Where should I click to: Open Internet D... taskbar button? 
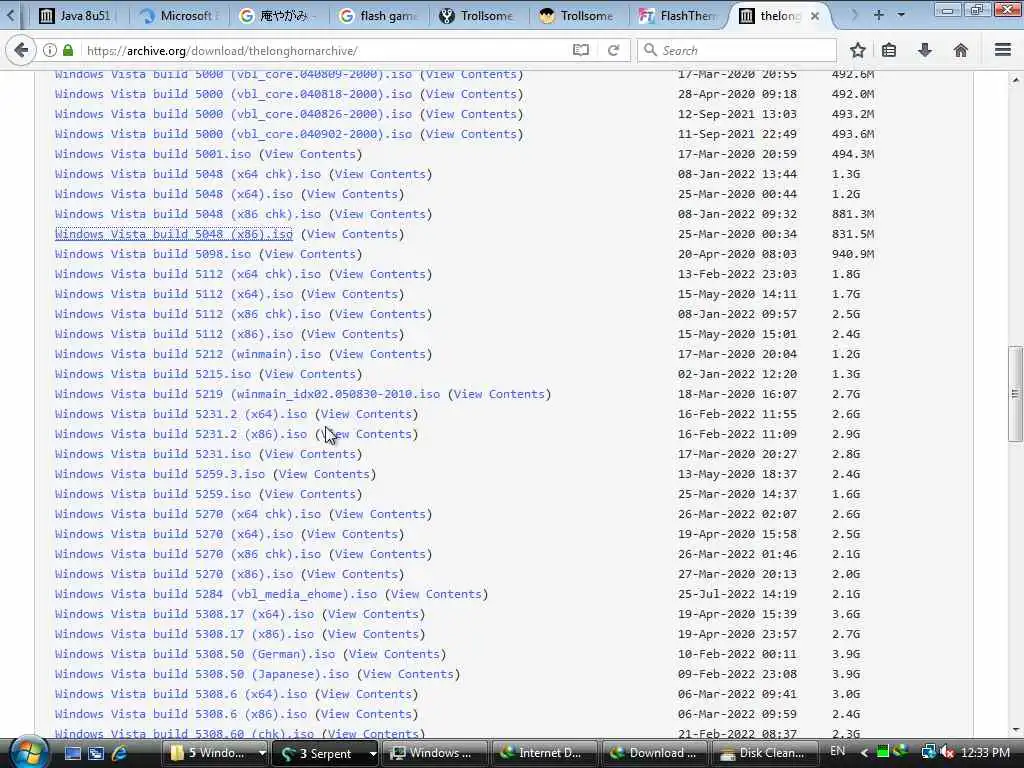[x=544, y=753]
